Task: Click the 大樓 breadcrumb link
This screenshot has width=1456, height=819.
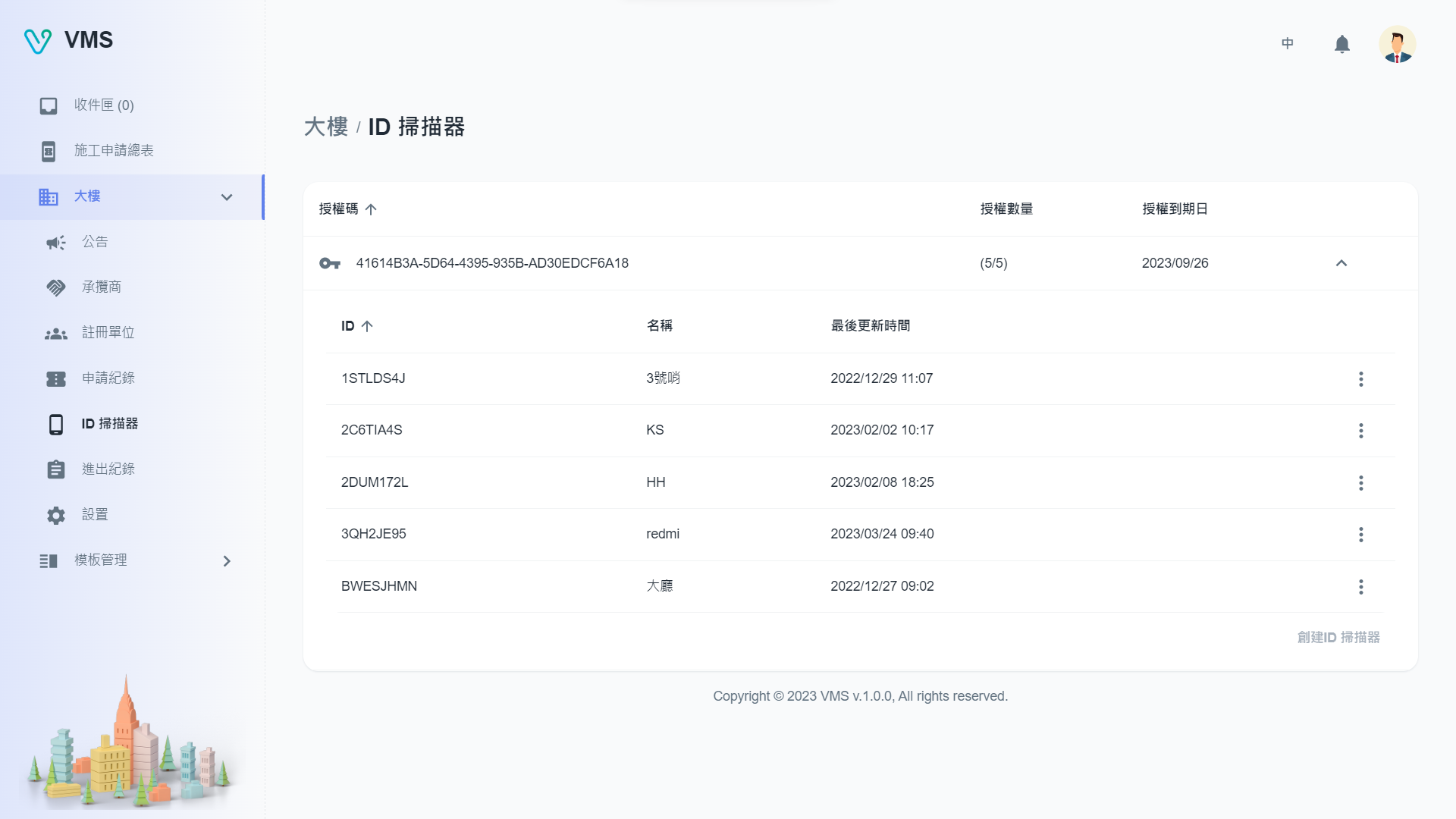Action: (x=325, y=127)
